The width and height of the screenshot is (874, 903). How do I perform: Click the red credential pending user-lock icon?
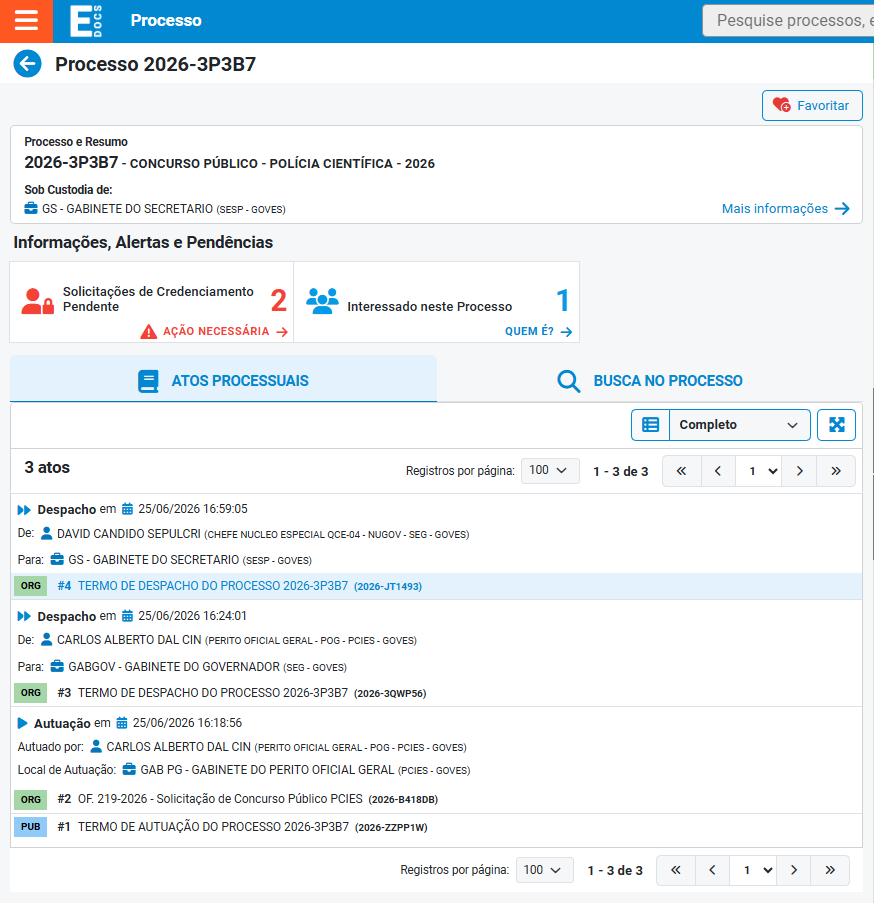(37, 301)
